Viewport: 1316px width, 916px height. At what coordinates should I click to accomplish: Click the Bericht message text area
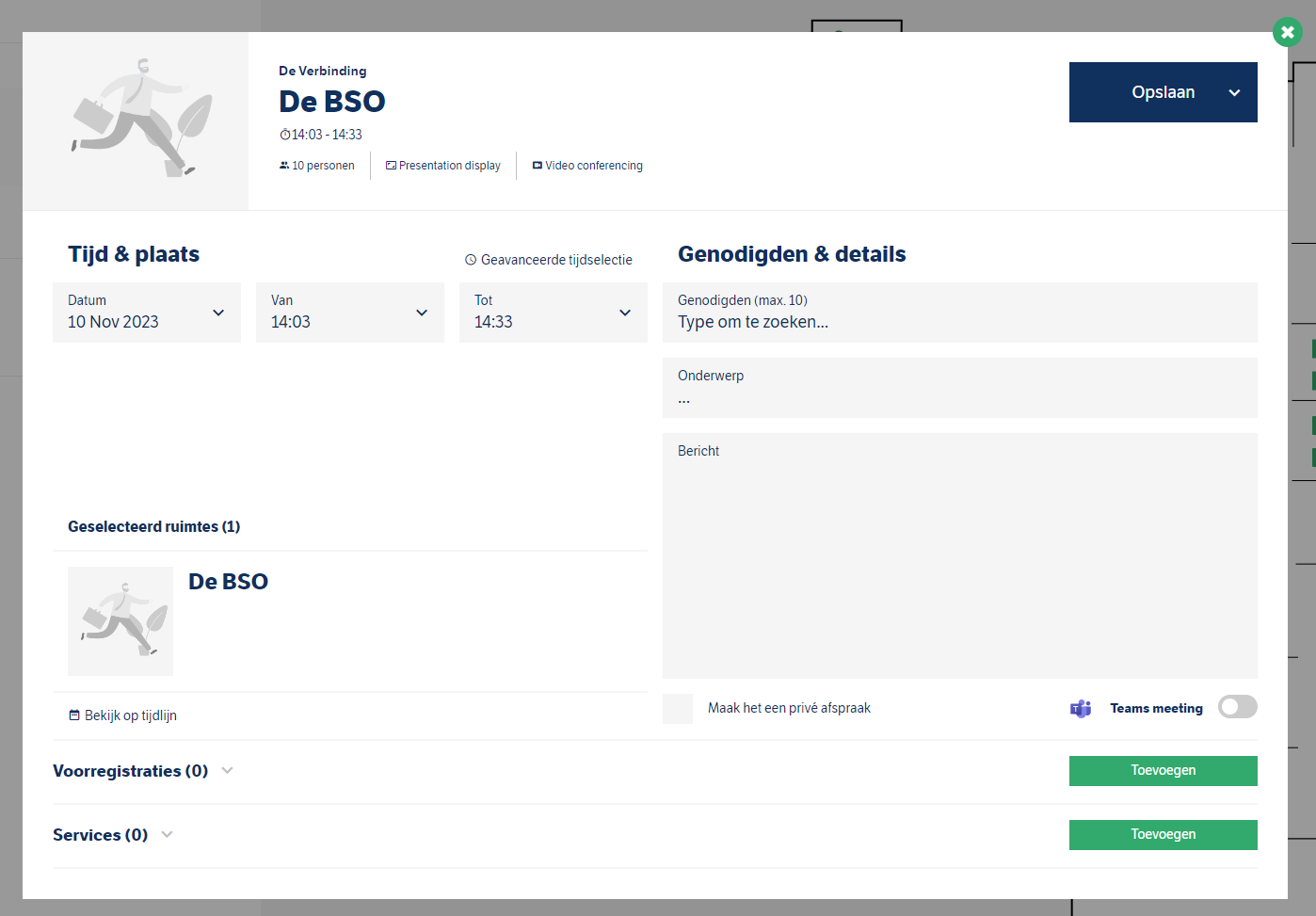point(959,565)
